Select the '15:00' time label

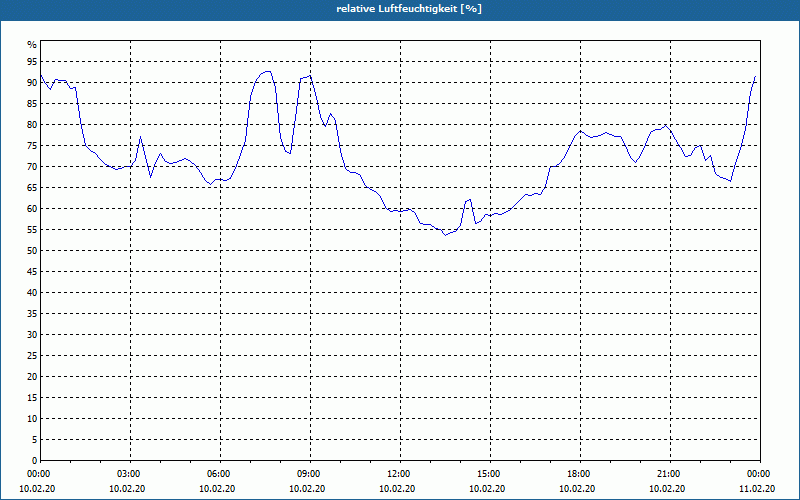(x=488, y=474)
